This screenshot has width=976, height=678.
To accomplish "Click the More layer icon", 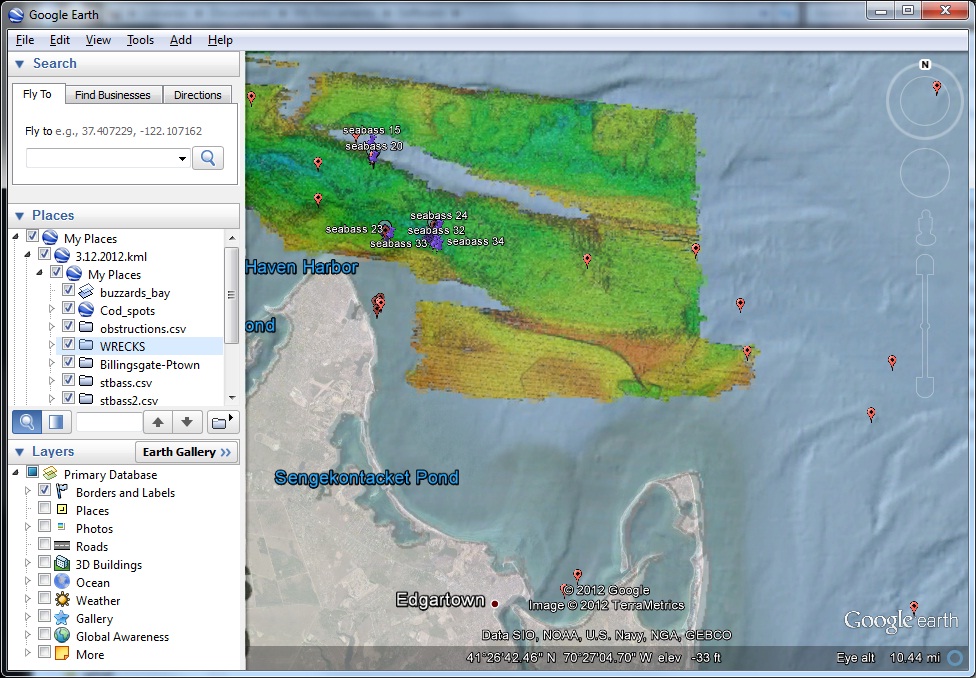I will point(62,654).
